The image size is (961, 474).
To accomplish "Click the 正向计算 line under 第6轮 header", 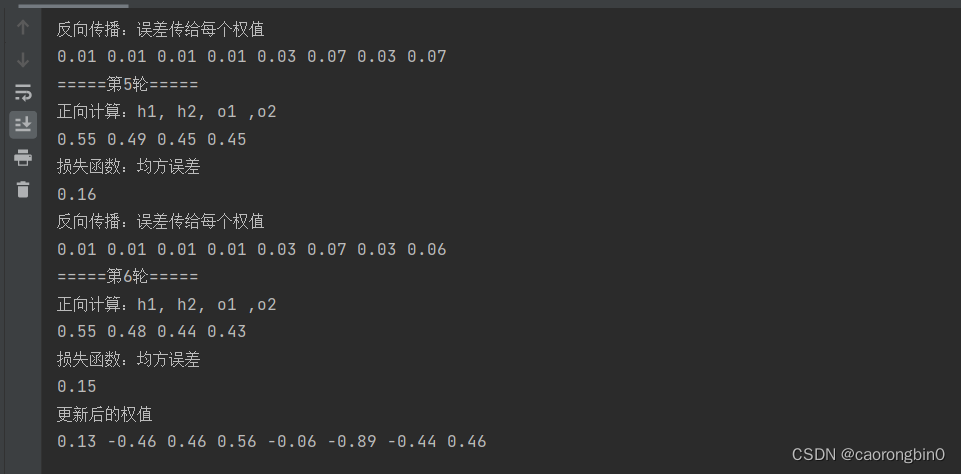I will (167, 305).
